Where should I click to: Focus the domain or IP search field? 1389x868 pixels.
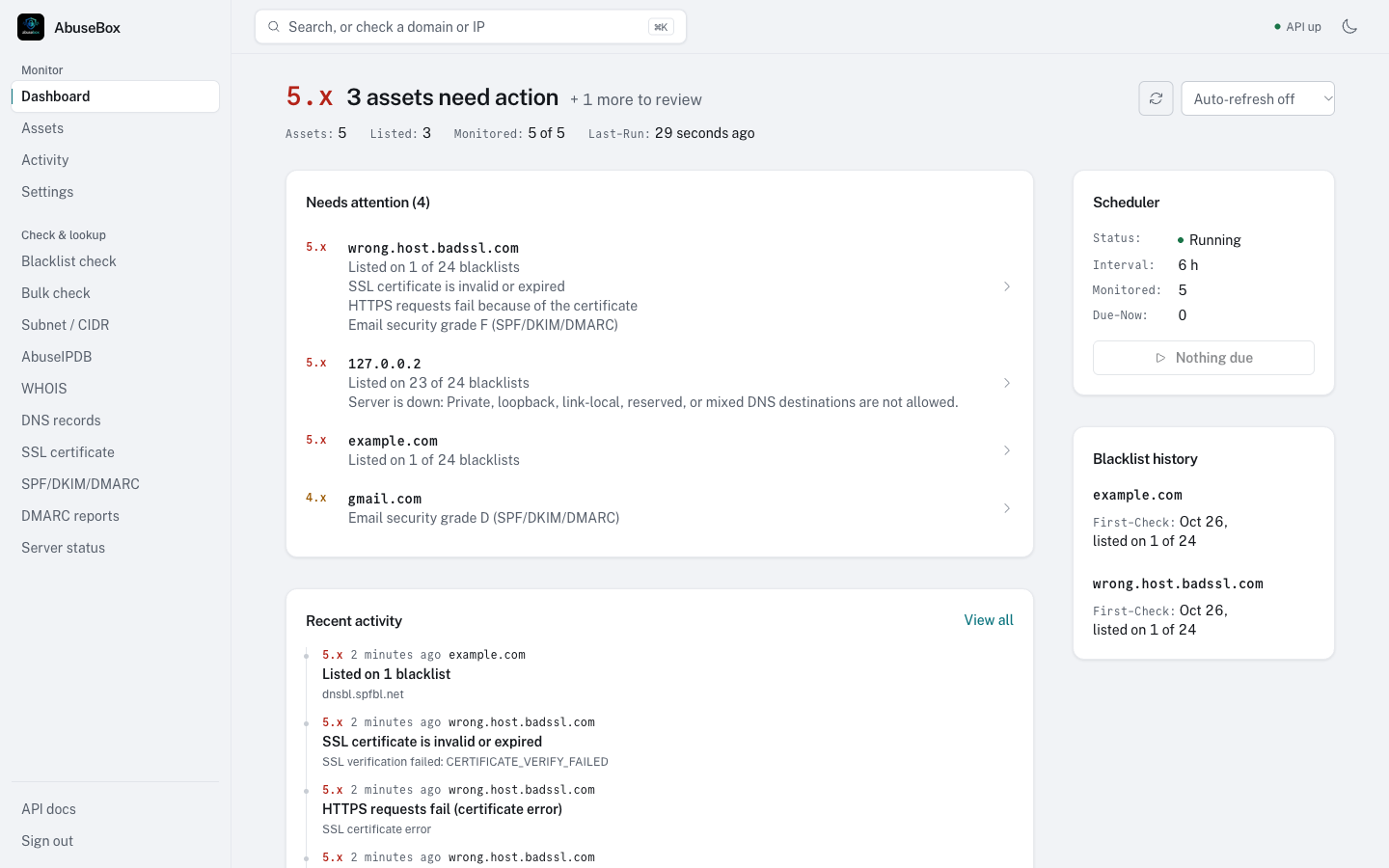coord(471,27)
